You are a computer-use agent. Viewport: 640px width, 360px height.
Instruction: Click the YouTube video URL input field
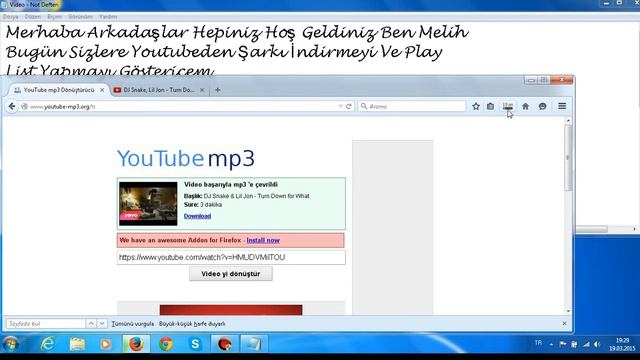click(231, 257)
